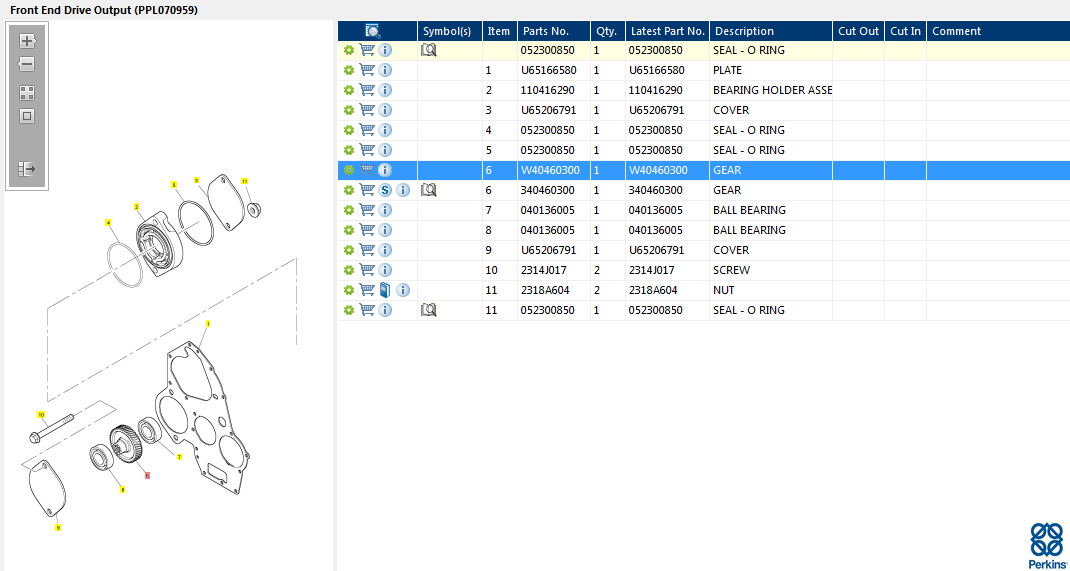This screenshot has height=571, width=1070.
Task: Click the Perkins logo
Action: click(1047, 544)
